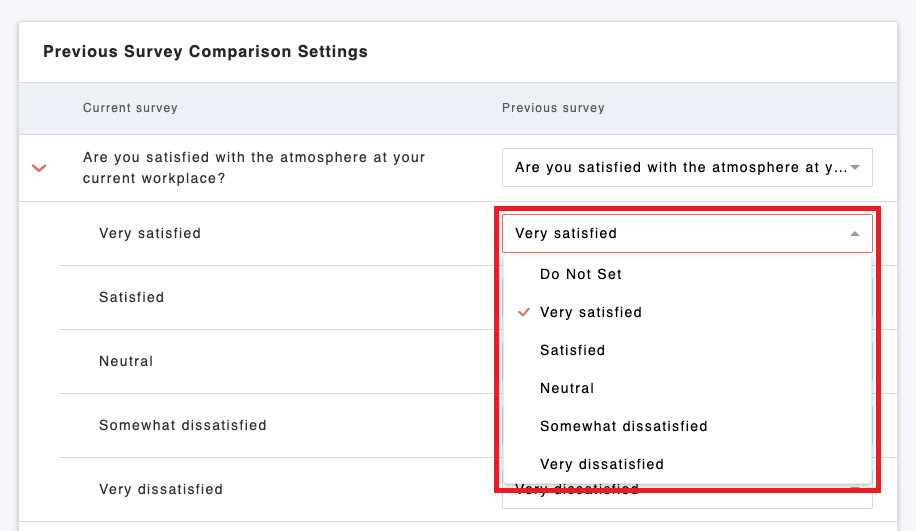Open the previous survey question dropdown
The width and height of the screenshot is (916, 531).
pyautogui.click(x=680, y=168)
